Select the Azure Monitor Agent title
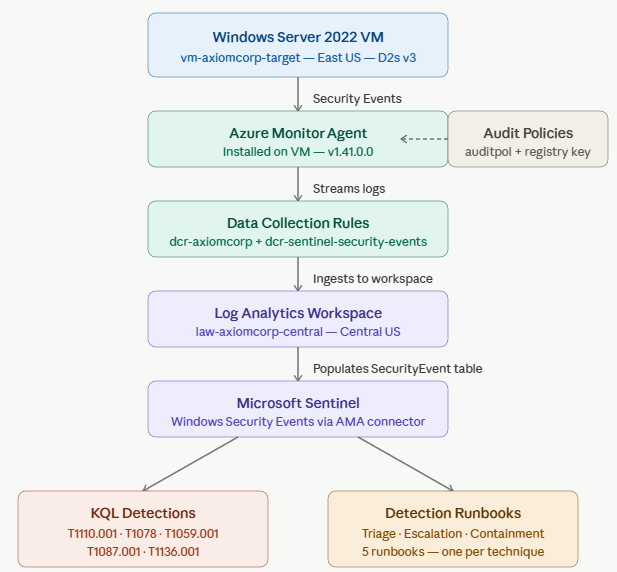 click(298, 133)
